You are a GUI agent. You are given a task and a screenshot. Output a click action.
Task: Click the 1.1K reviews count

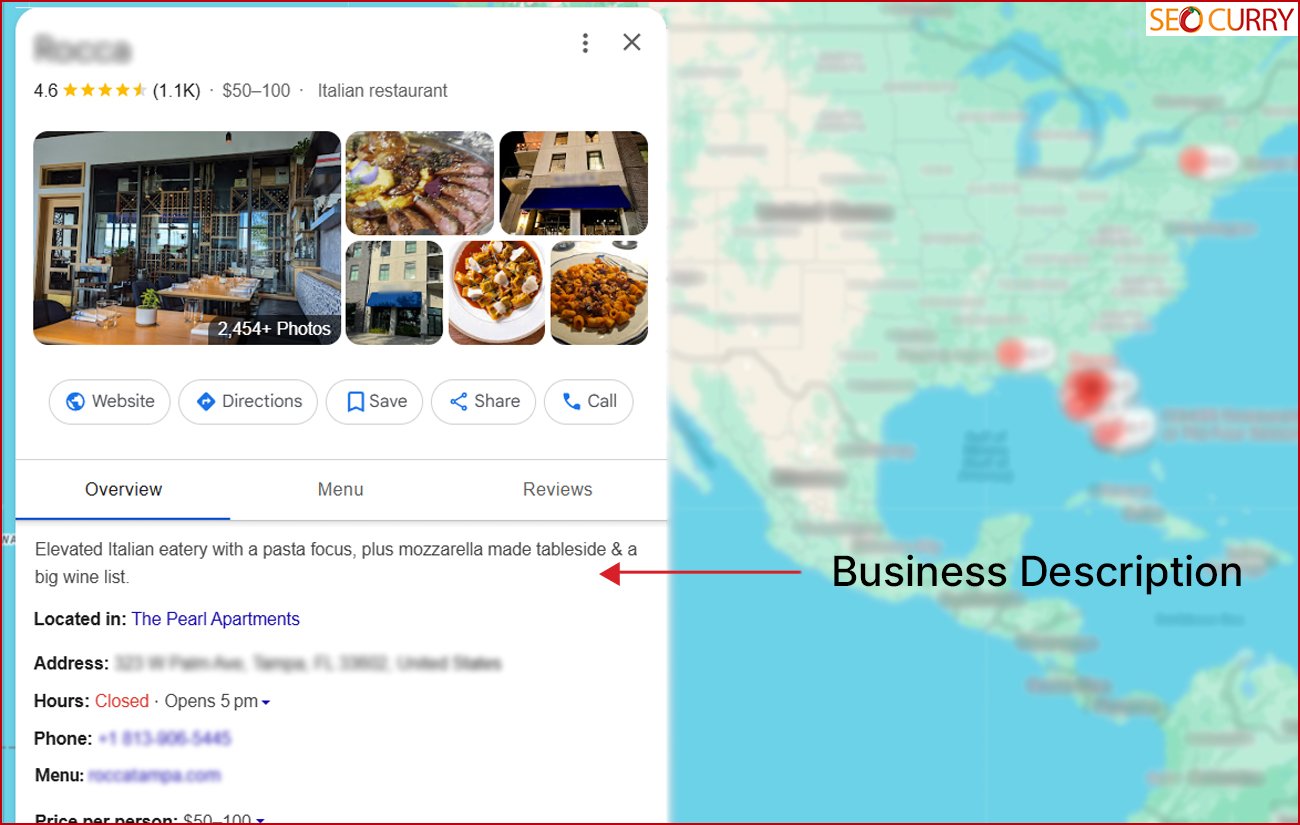click(x=176, y=91)
